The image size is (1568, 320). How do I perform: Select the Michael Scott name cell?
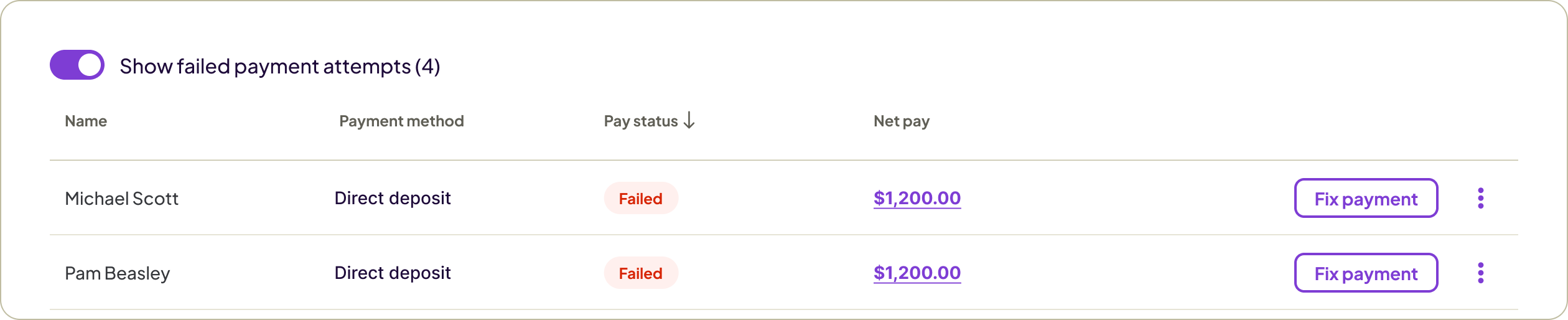point(121,199)
